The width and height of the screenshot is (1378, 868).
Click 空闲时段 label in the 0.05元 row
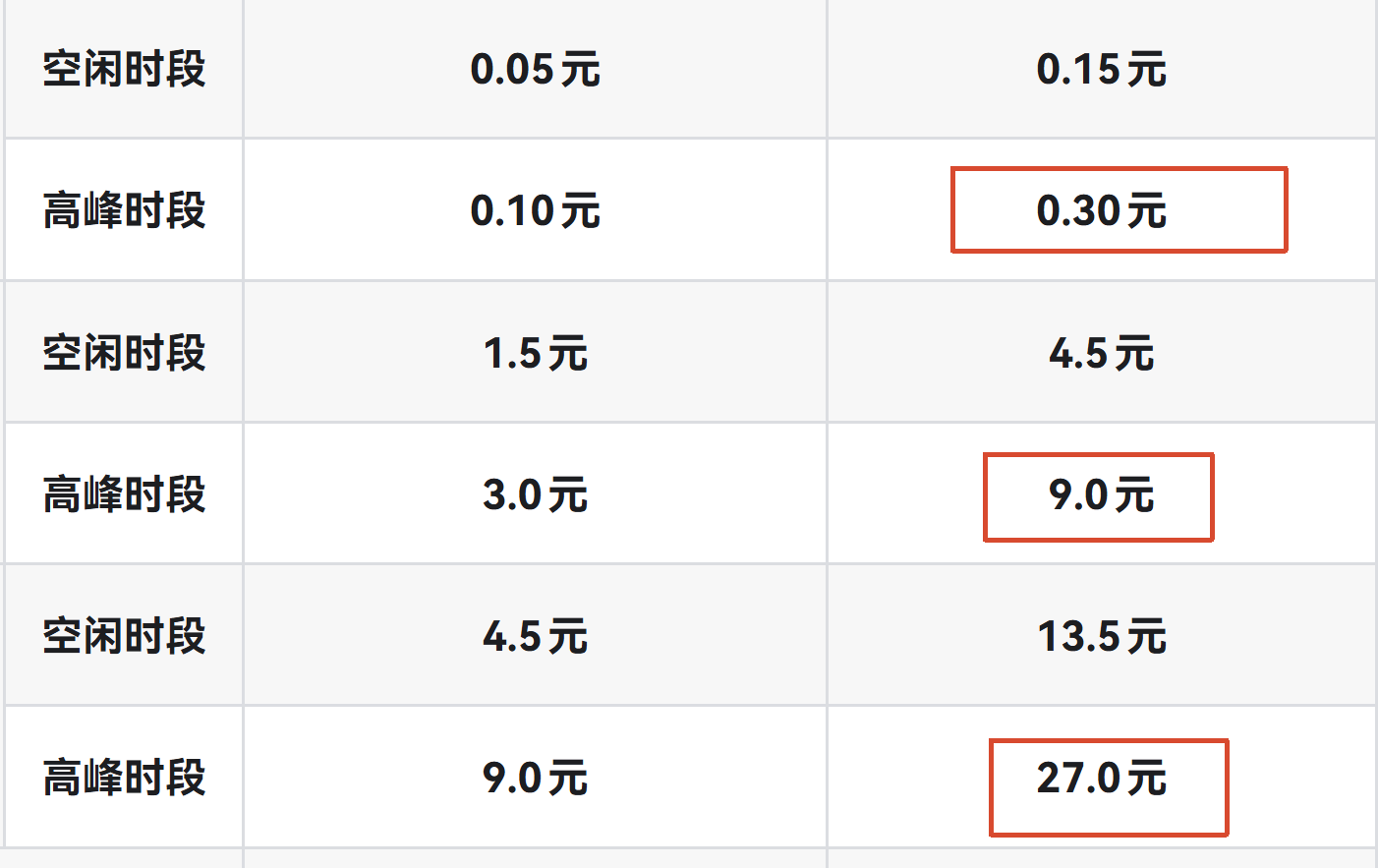(x=124, y=70)
